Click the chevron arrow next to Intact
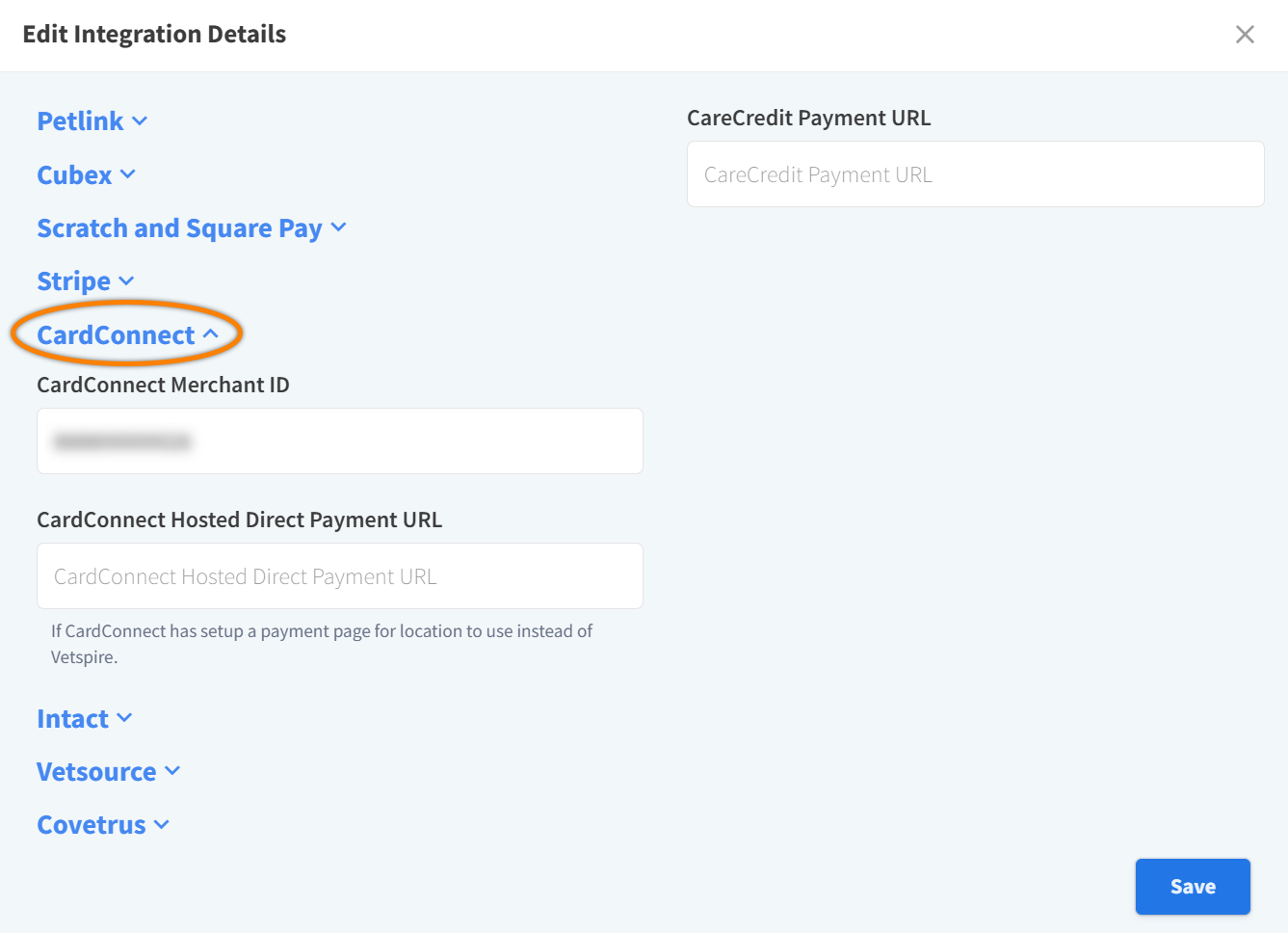Image resolution: width=1288 pixels, height=933 pixels. click(x=124, y=718)
